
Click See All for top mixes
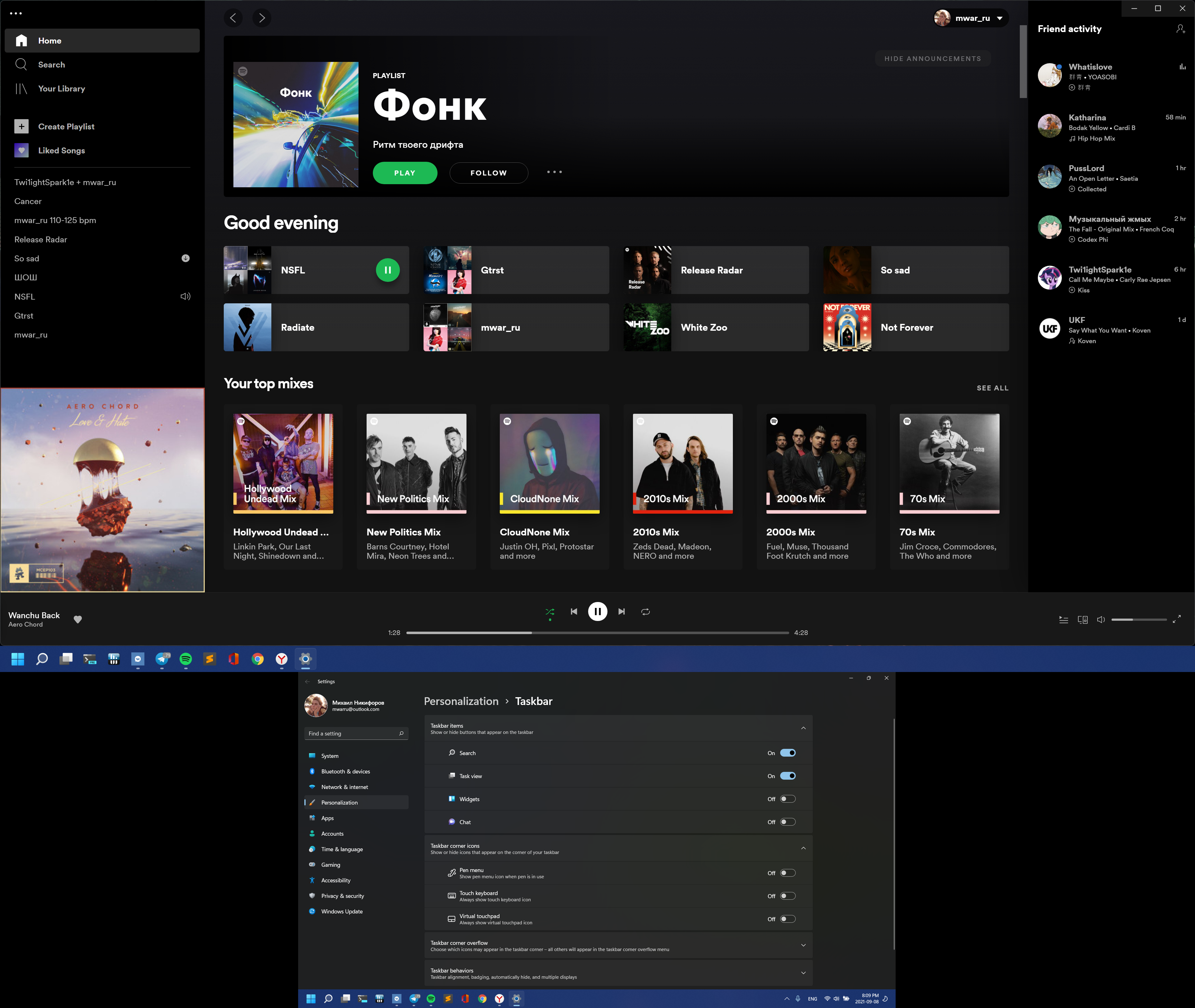[993, 388]
